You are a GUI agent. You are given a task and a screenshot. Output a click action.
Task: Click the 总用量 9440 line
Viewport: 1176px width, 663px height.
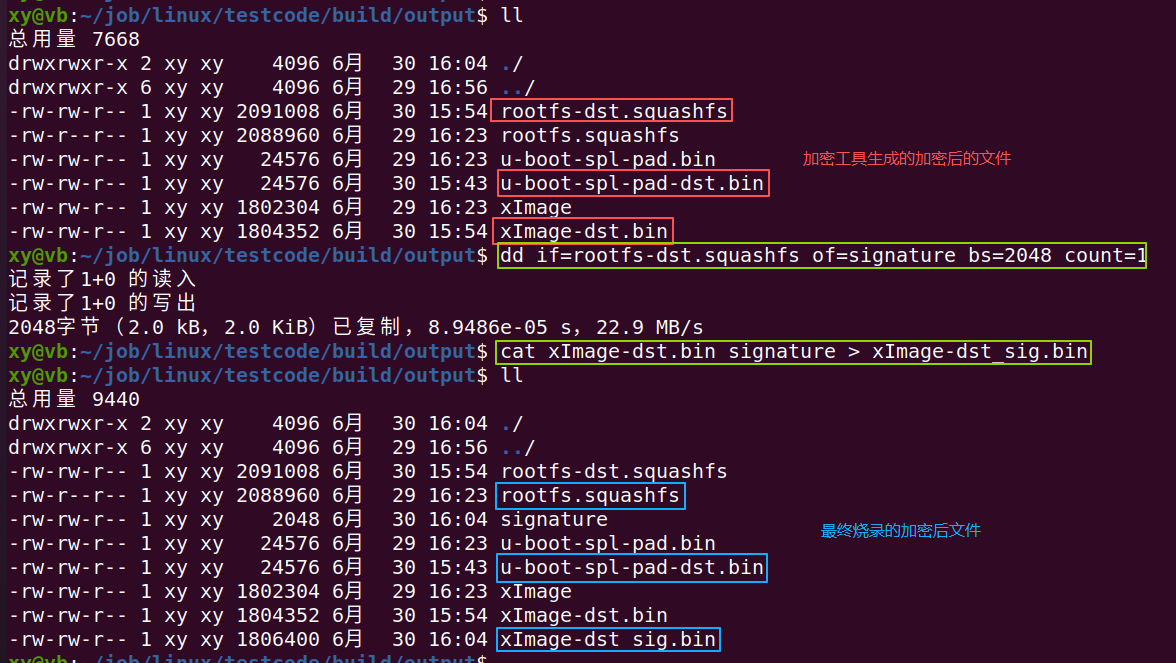point(74,399)
